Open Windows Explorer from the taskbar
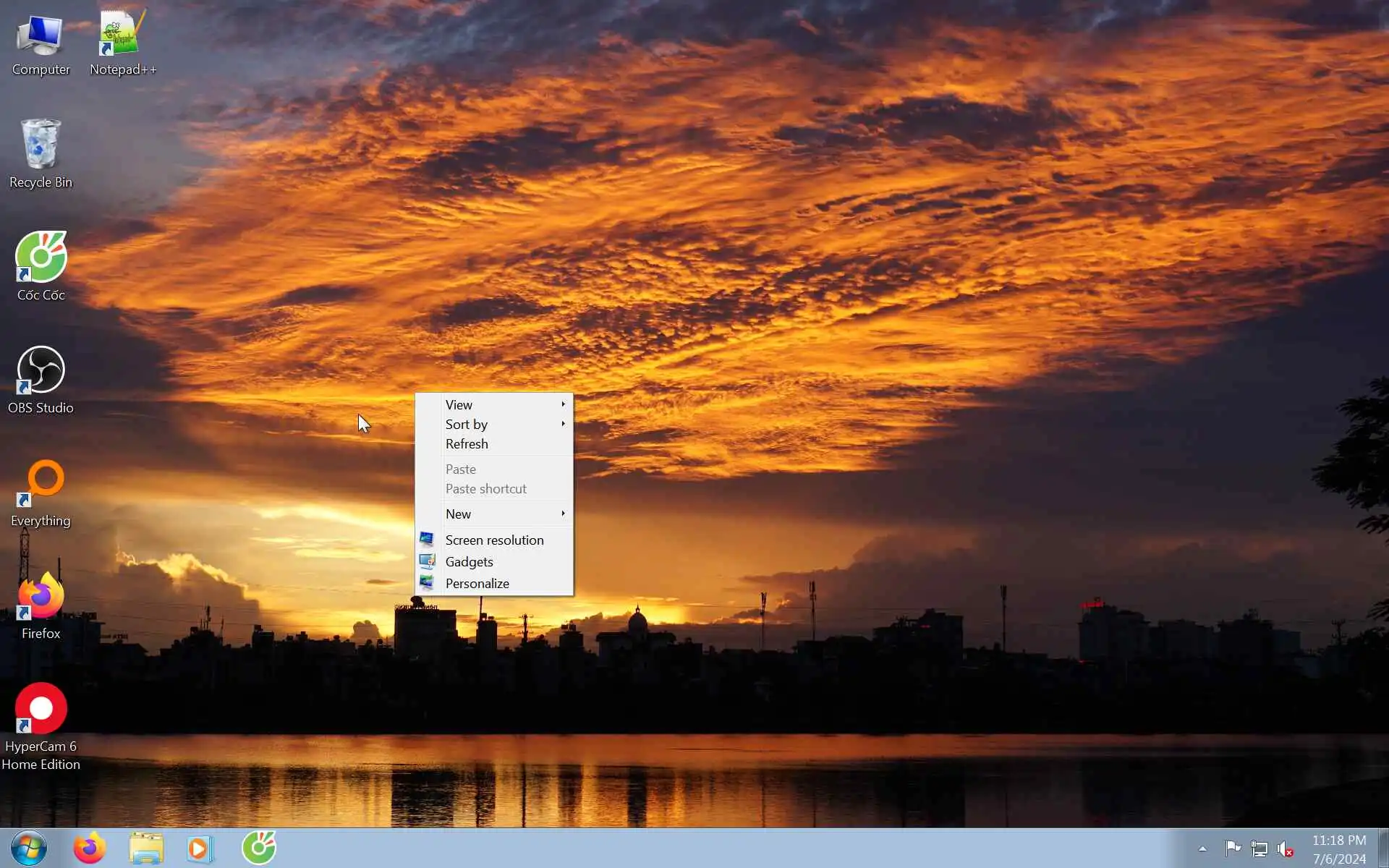The width and height of the screenshot is (1389, 868). 146,848
